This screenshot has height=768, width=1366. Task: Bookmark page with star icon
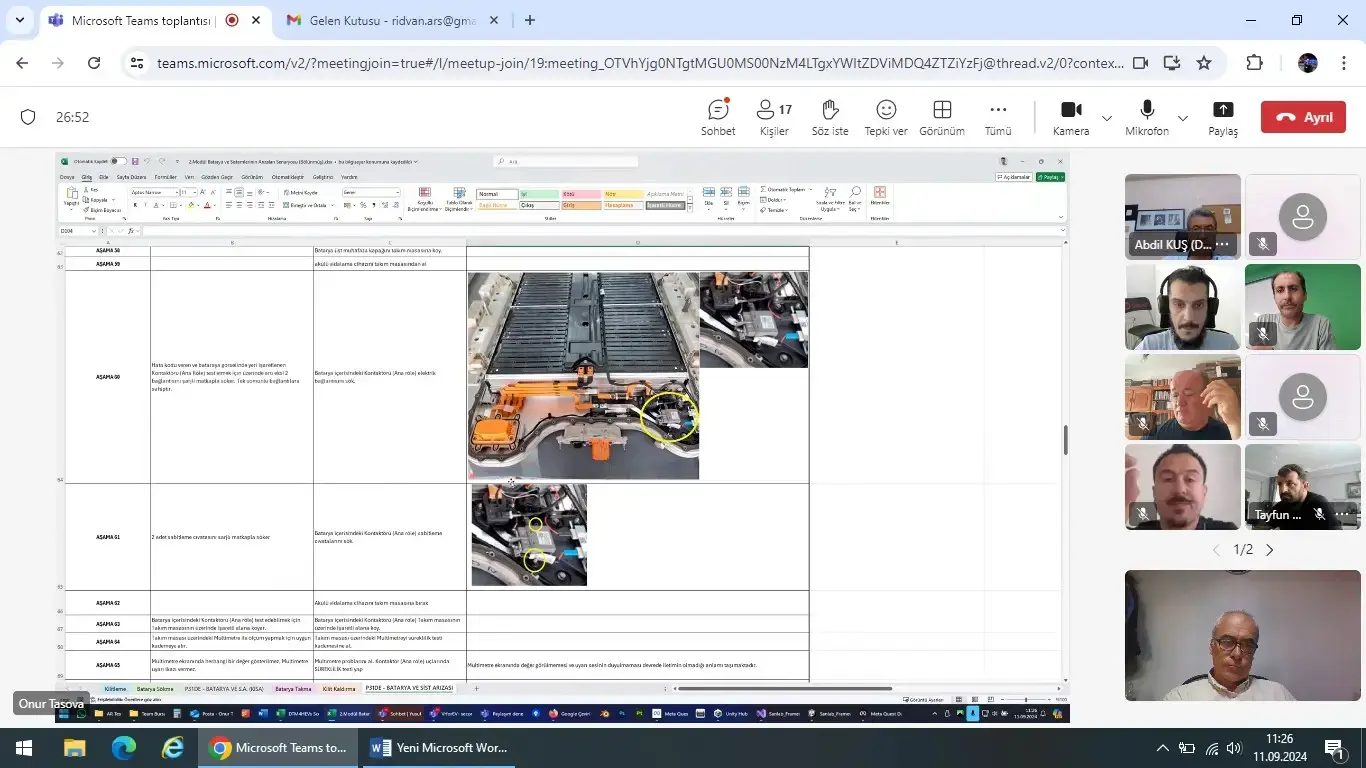click(1204, 63)
